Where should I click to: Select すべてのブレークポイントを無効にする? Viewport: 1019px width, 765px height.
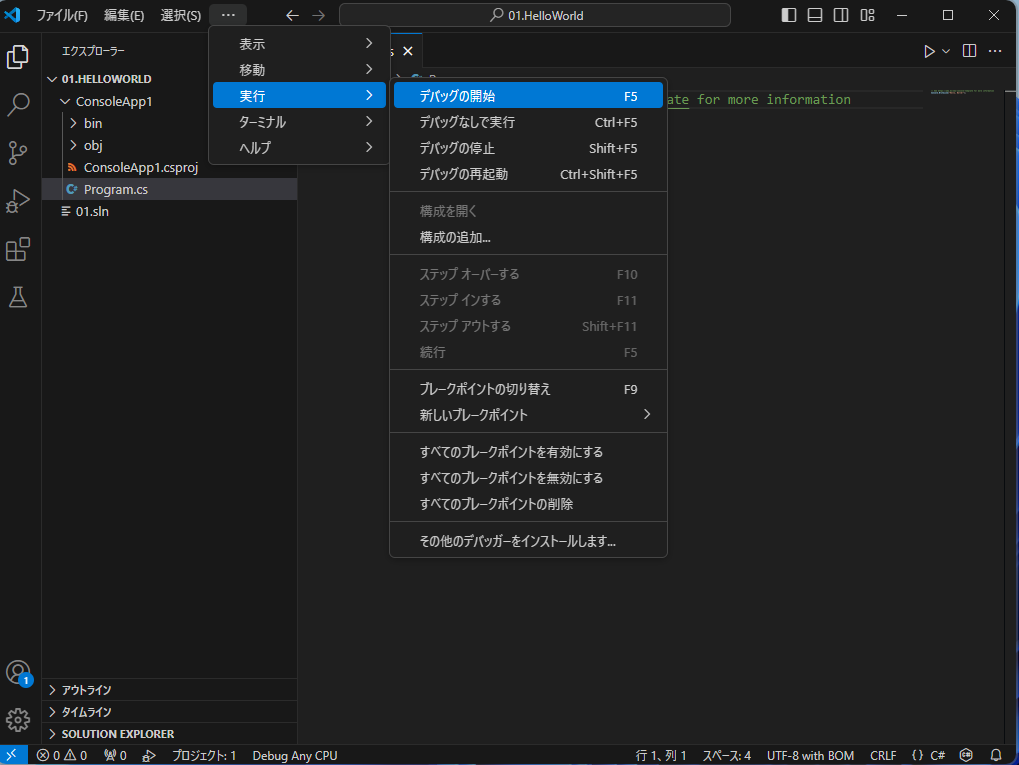point(528,478)
